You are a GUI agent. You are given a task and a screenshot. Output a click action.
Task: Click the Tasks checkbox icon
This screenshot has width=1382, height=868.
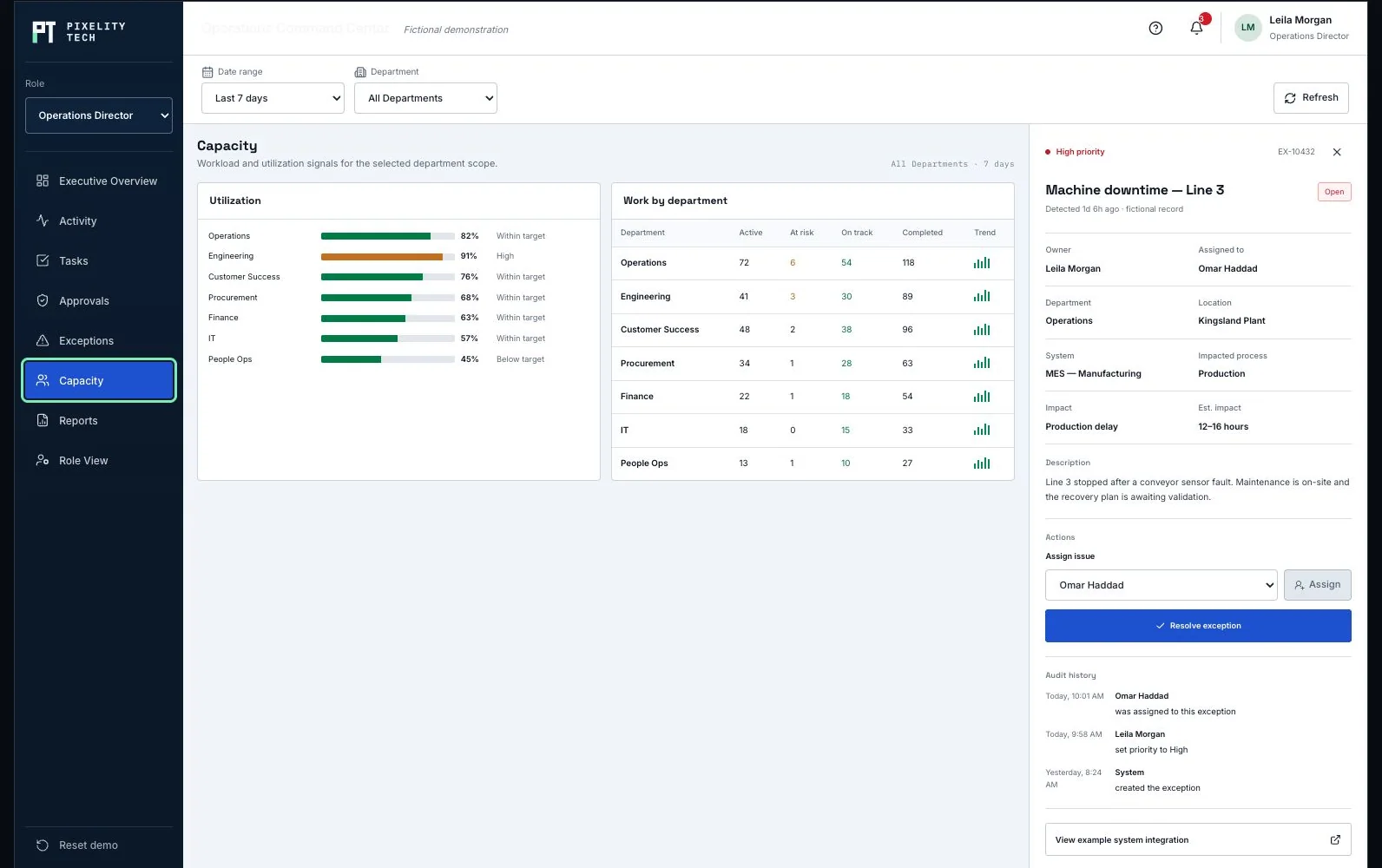(x=43, y=260)
